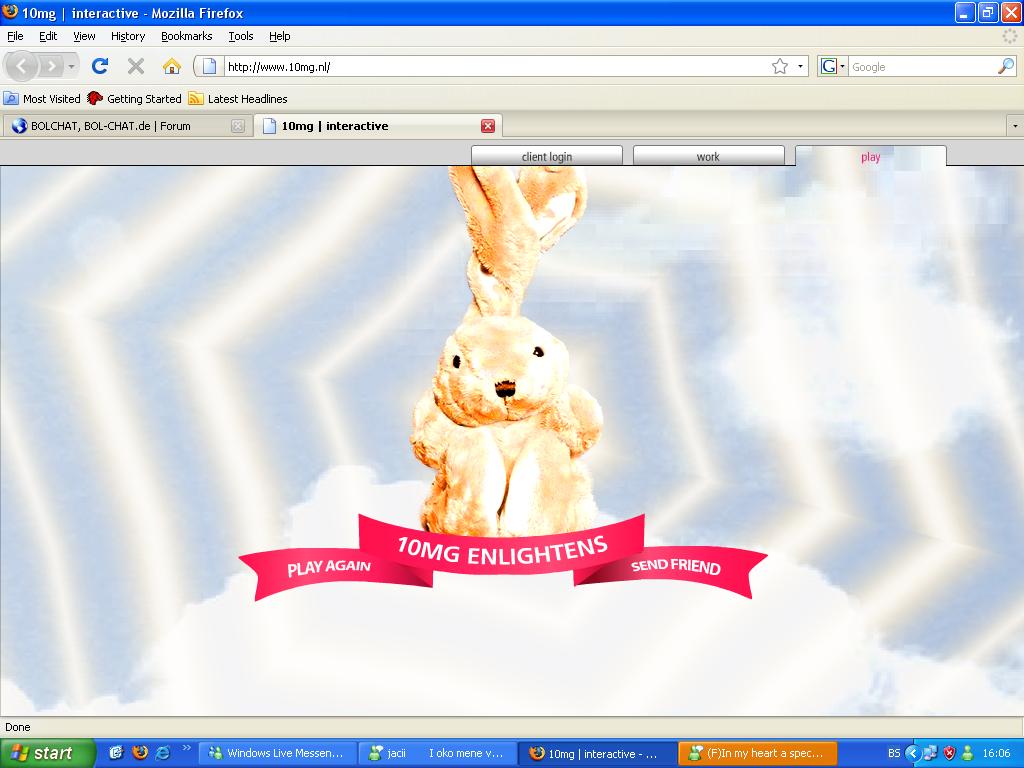Screen dimensions: 1024x768
Task: Open the jacii chat taskbar window
Action: (438, 753)
